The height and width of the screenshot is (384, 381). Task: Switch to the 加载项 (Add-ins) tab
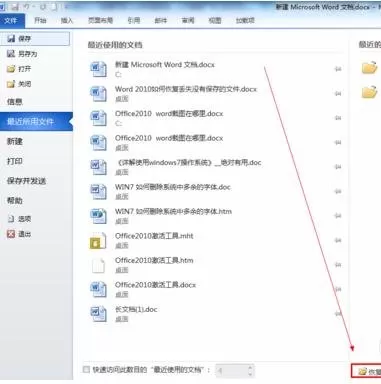pos(245,20)
